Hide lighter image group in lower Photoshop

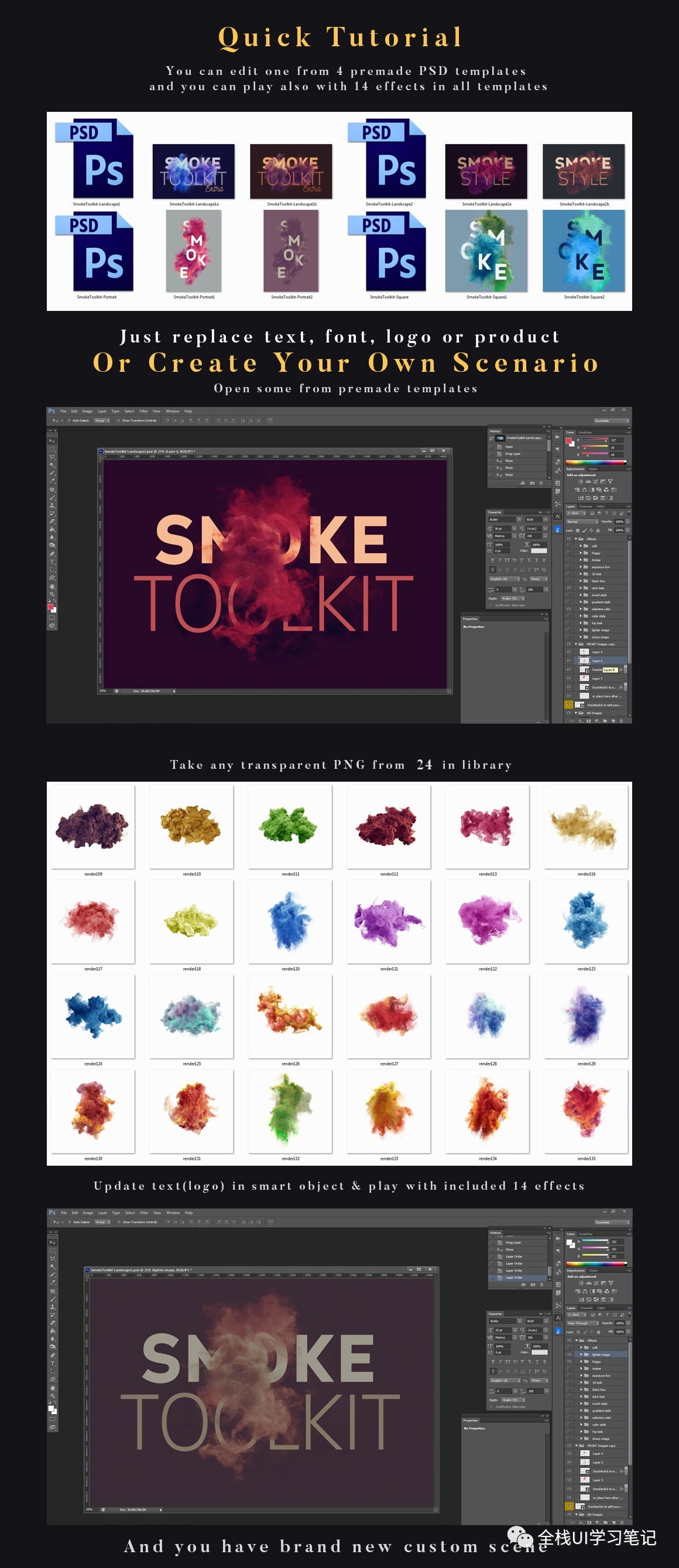[569, 1355]
